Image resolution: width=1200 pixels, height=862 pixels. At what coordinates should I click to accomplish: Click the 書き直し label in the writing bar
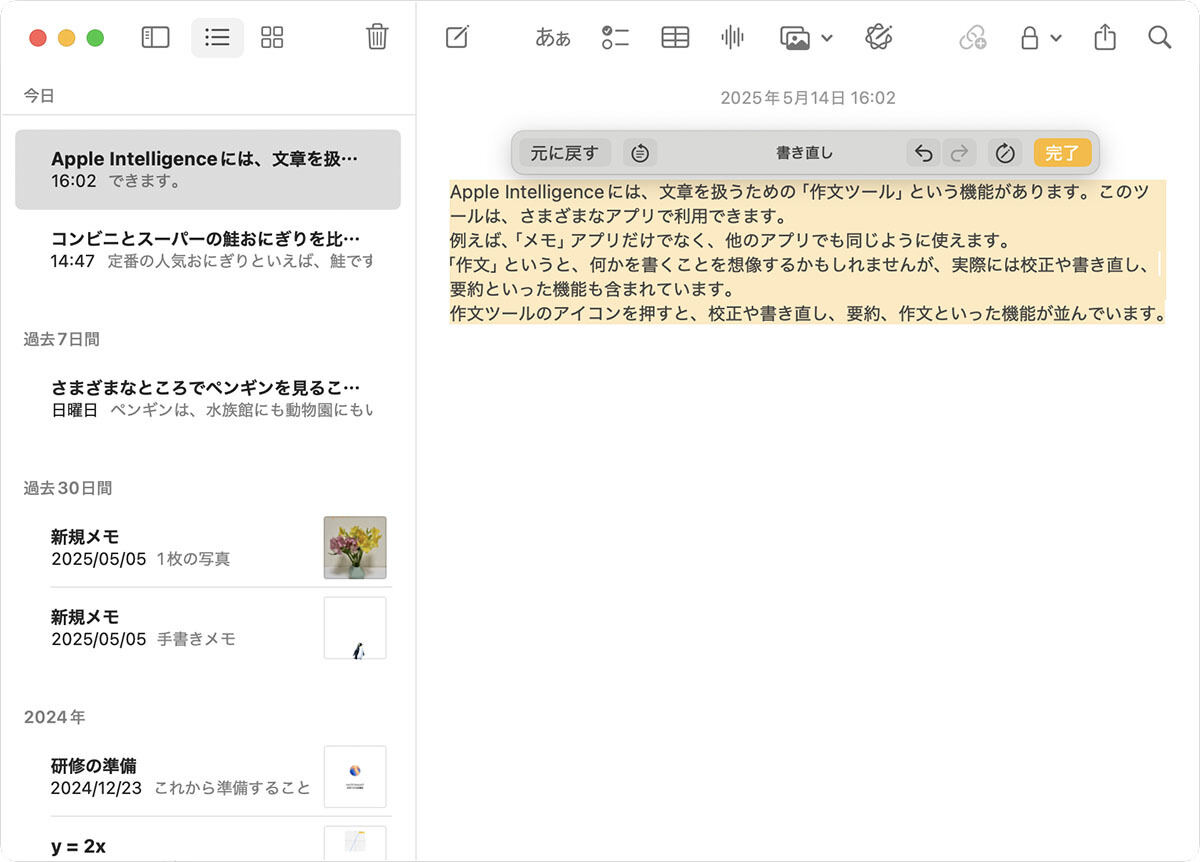pos(805,153)
